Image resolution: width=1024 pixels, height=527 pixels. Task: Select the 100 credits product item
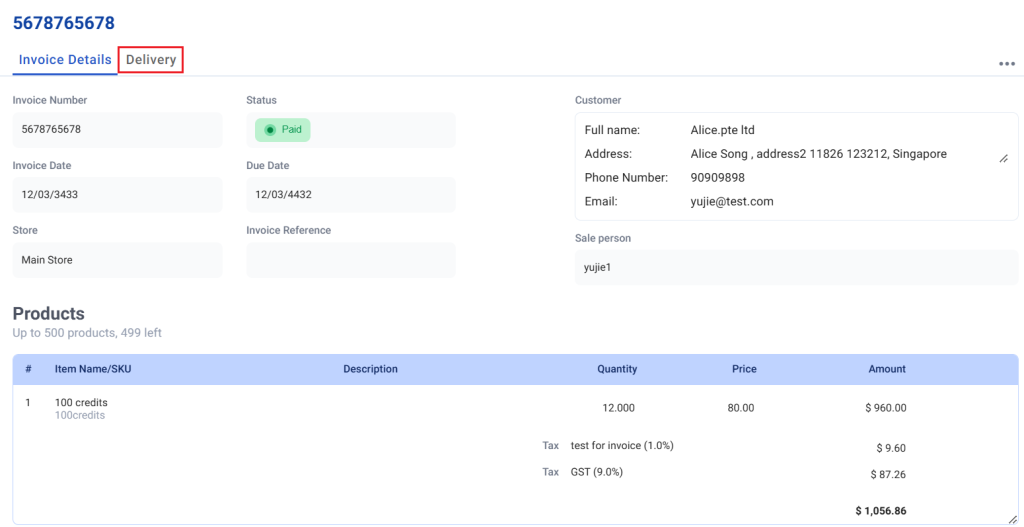tap(81, 403)
